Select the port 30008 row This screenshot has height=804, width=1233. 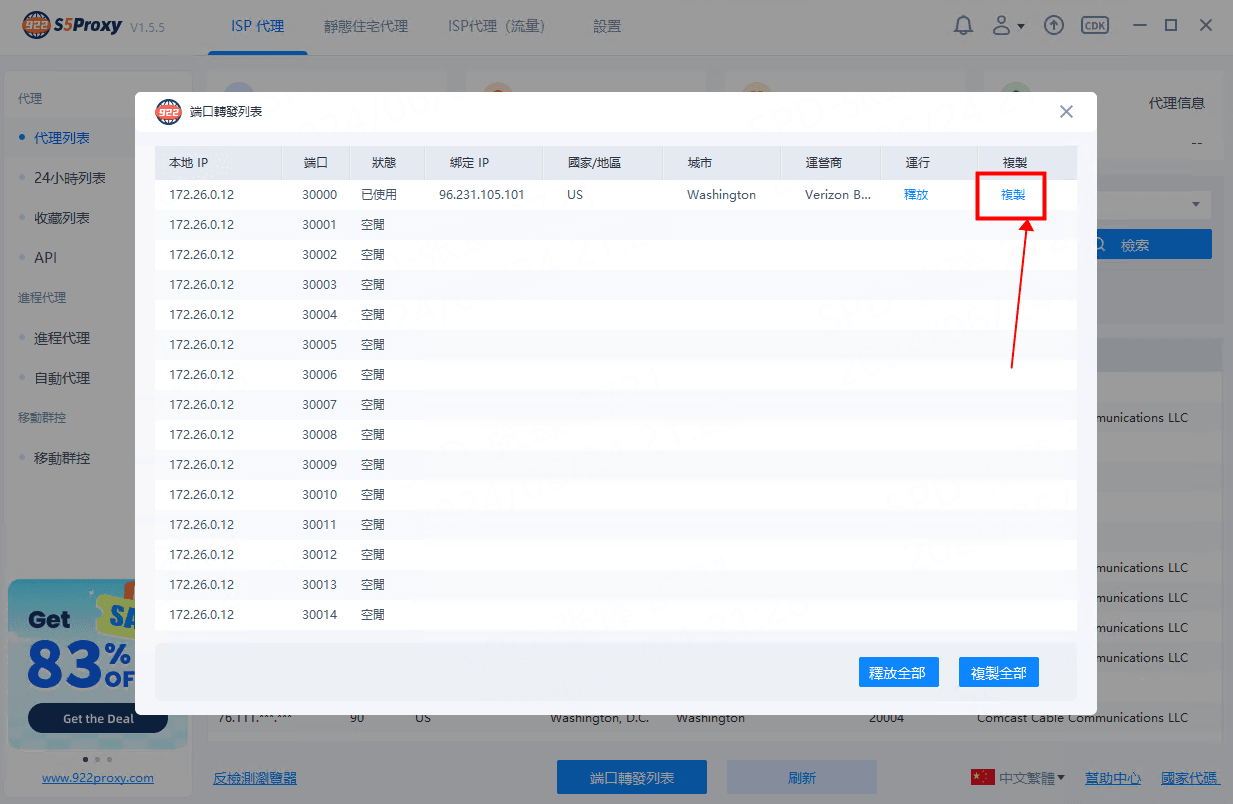(x=616, y=435)
